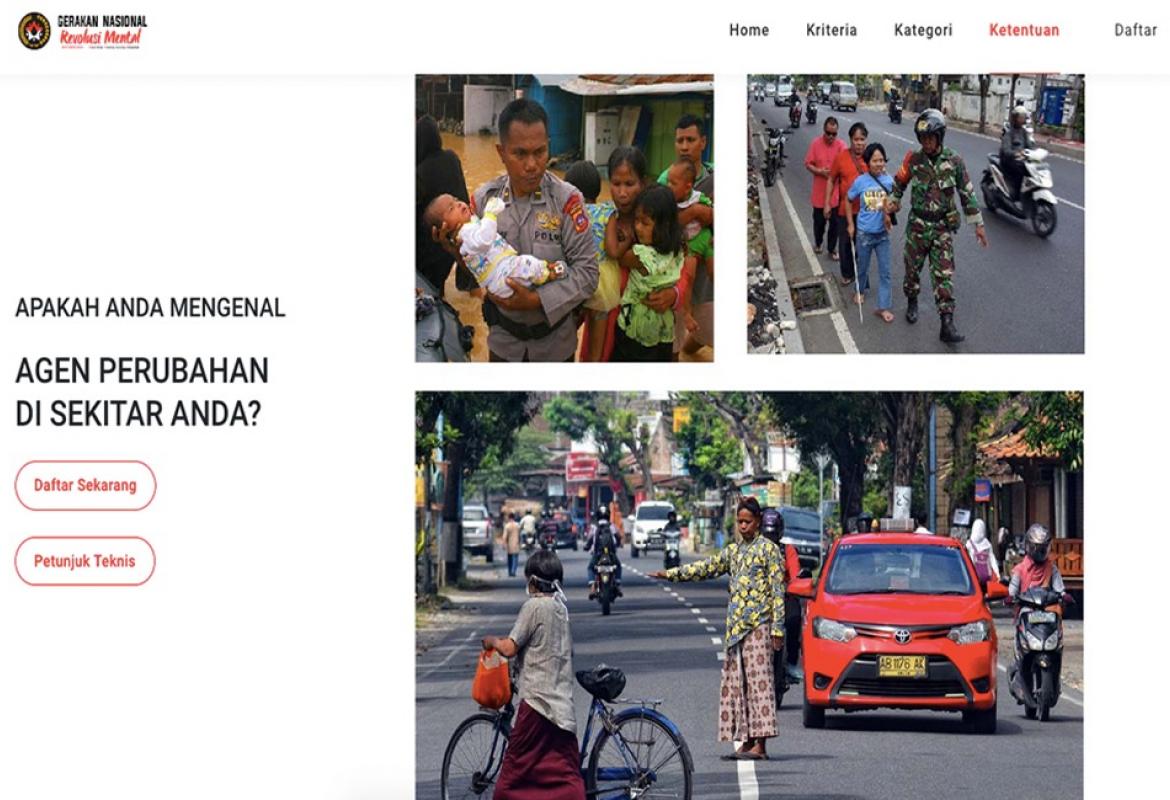Click the yellow AB 1176 AK license plate
The height and width of the screenshot is (800, 1170).
(901, 665)
